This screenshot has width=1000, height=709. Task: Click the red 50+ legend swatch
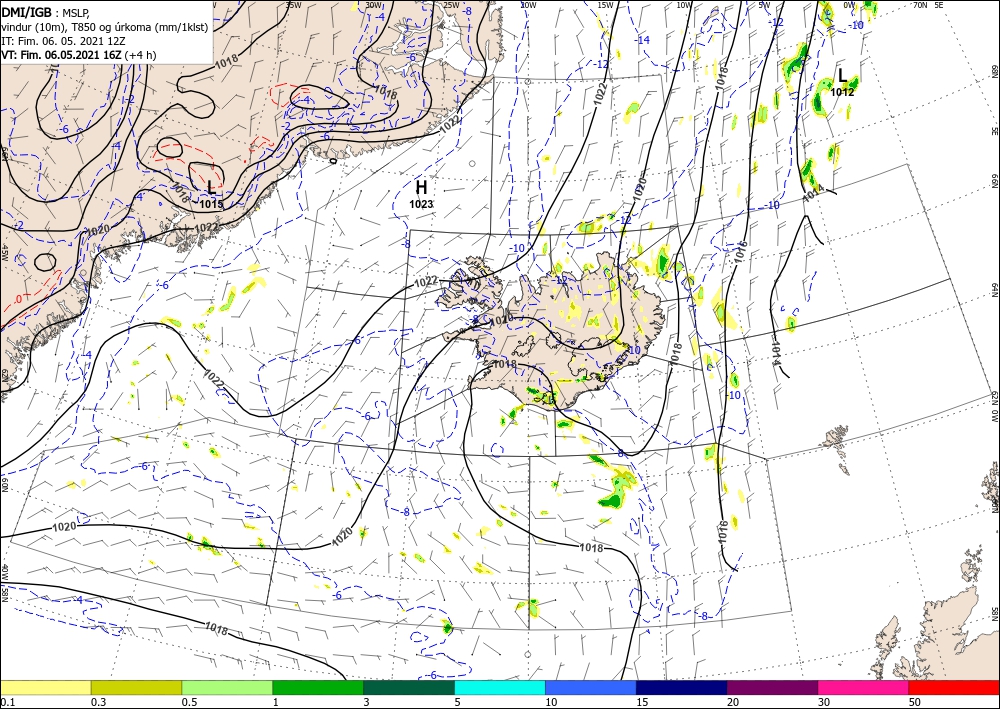954,687
